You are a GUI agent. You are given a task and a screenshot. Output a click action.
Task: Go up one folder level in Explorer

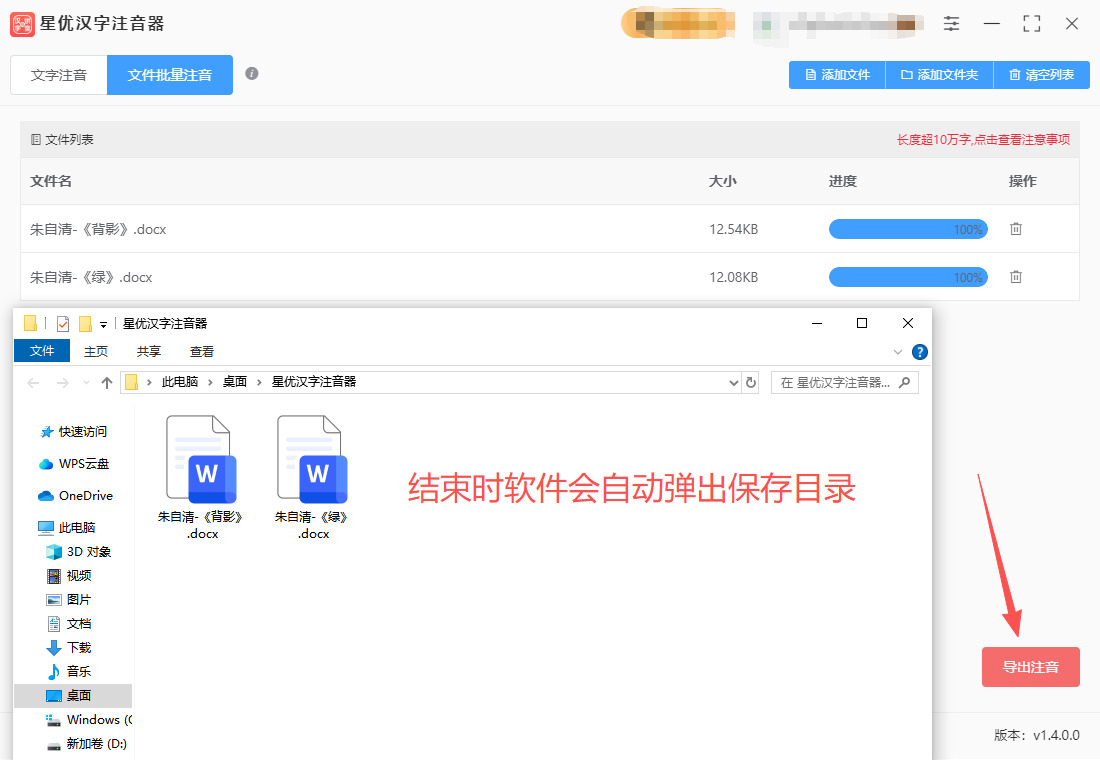[106, 382]
